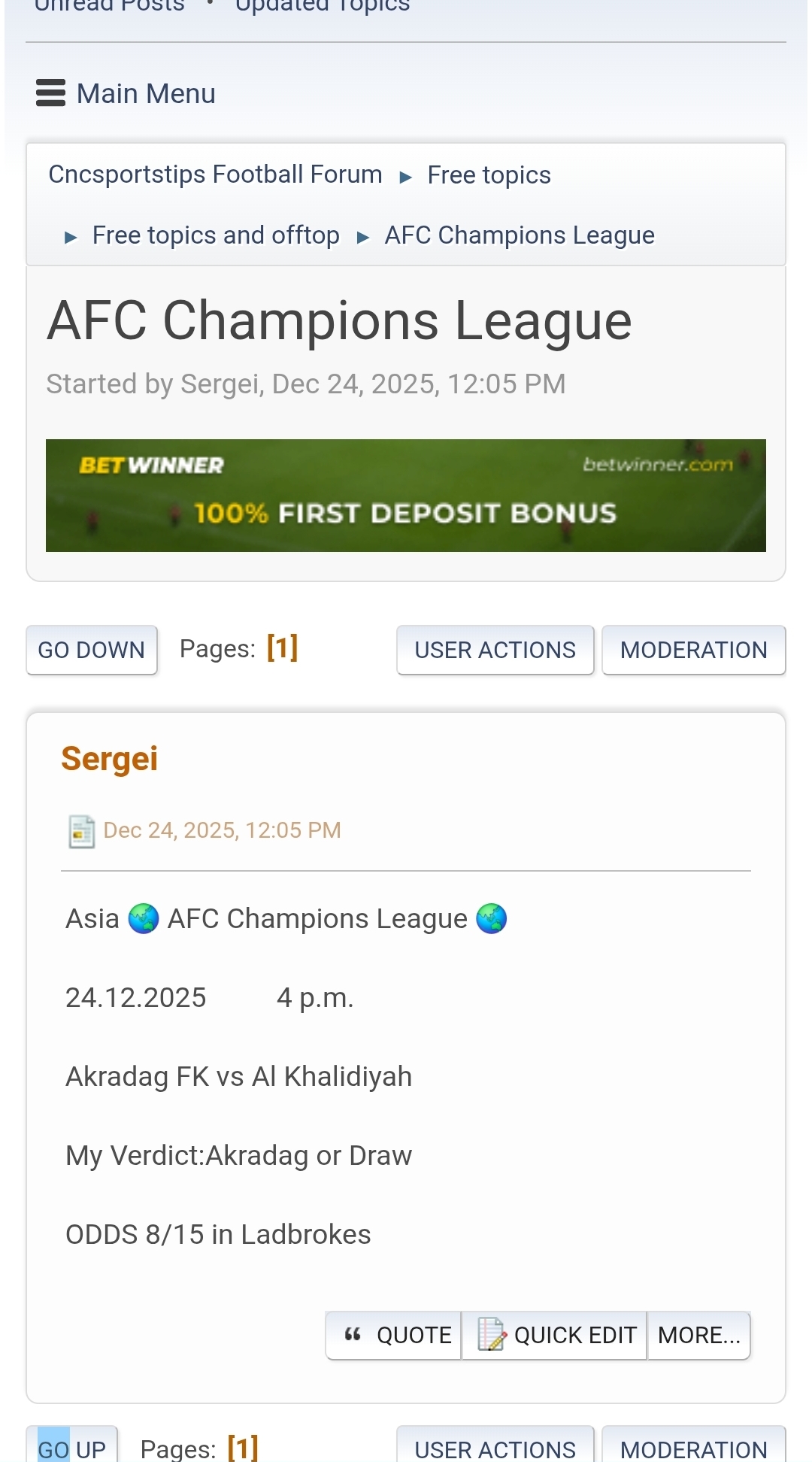The image size is (812, 1462).
Task: Open the top User Actions dropdown
Action: 495,650
